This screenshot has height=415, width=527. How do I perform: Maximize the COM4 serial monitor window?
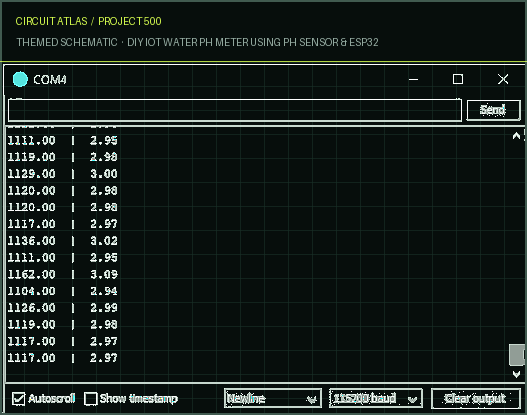tap(458, 79)
